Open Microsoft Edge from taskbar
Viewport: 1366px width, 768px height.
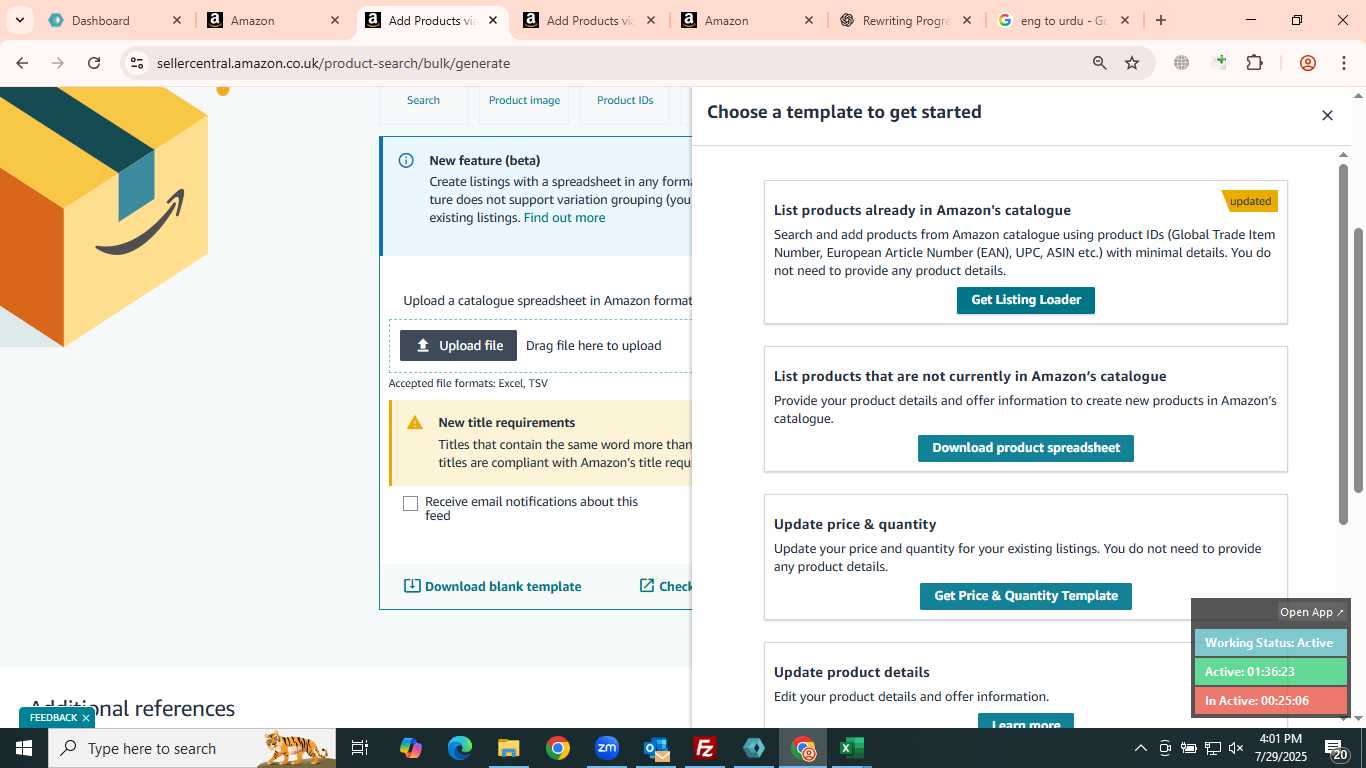459,748
